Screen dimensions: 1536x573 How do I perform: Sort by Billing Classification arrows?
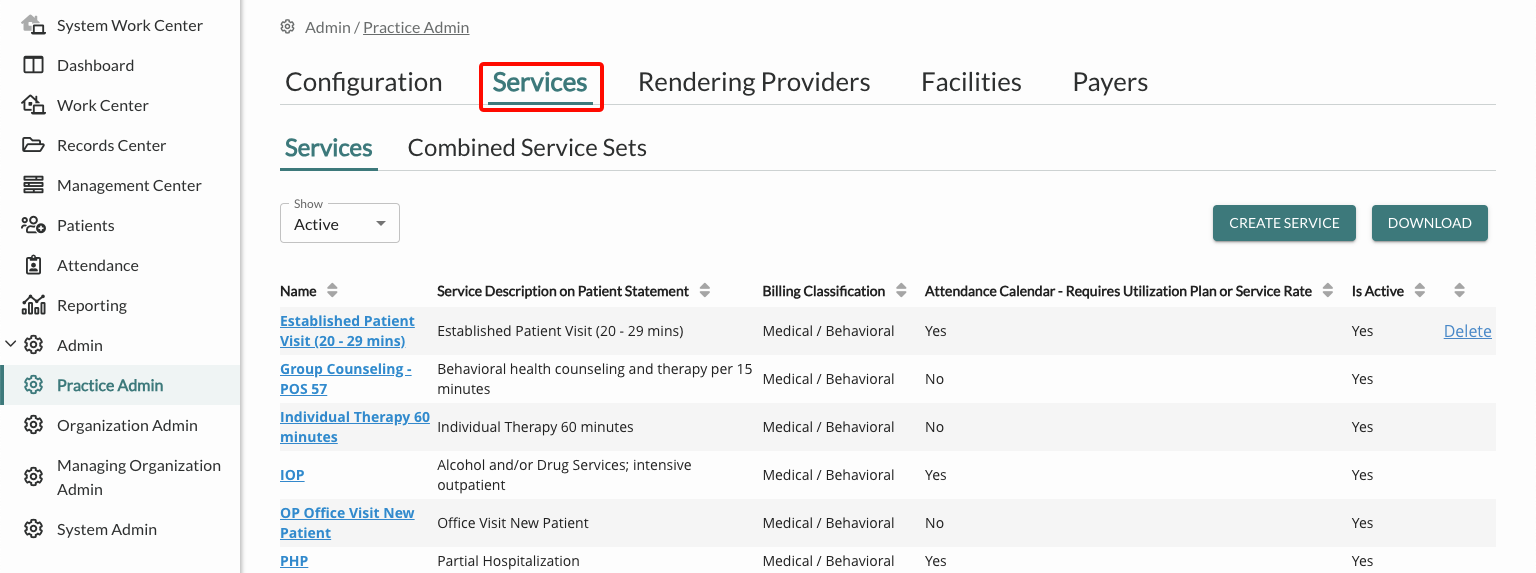901,291
